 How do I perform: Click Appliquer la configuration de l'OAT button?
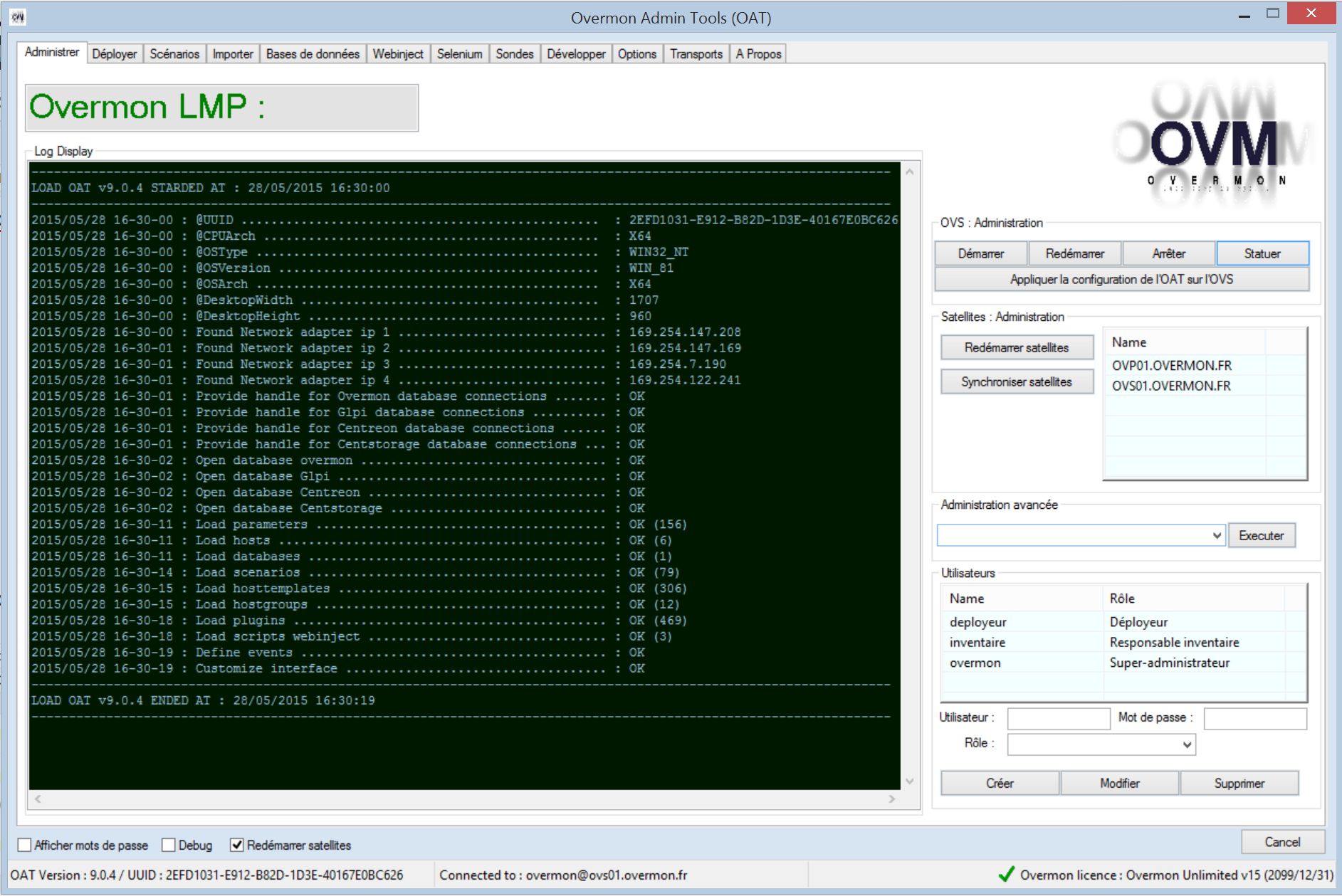[x=1121, y=280]
